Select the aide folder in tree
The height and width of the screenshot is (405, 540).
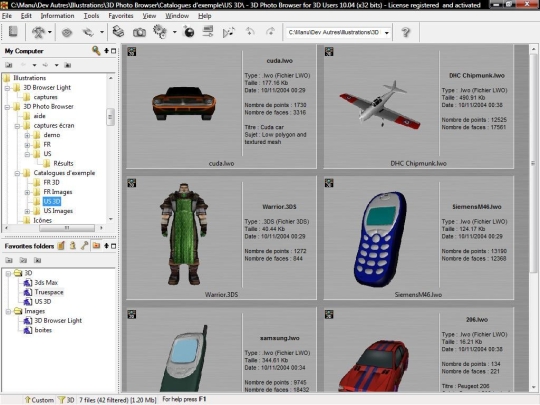[x=40, y=116]
